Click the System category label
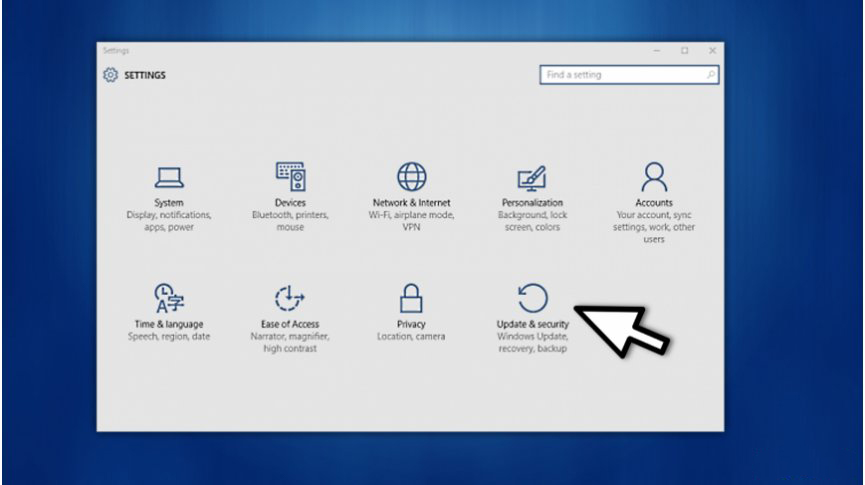 [x=169, y=202]
